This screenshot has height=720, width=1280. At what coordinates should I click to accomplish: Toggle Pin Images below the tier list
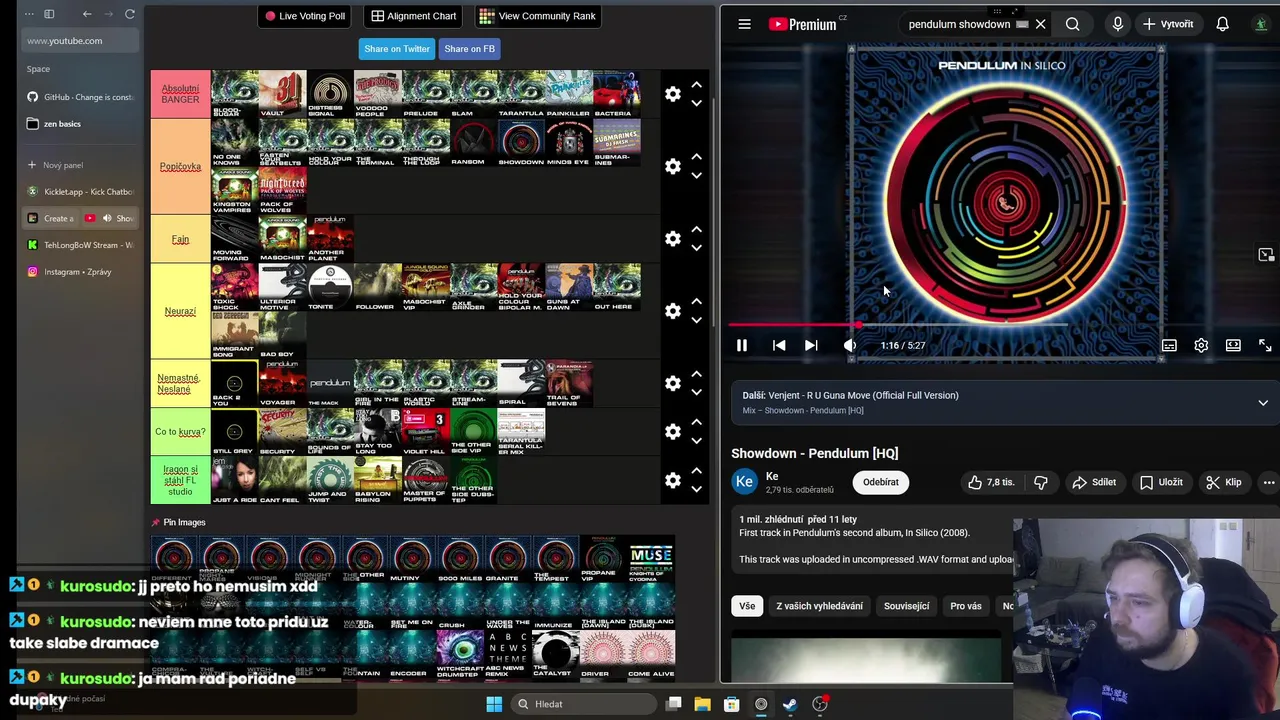coord(178,522)
